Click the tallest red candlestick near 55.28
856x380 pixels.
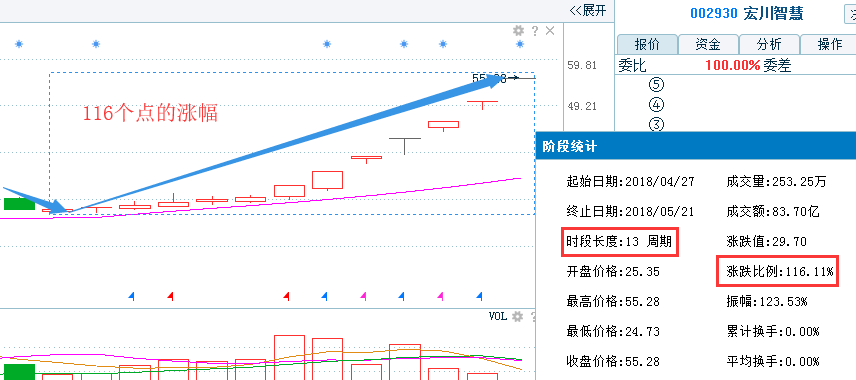(x=482, y=102)
